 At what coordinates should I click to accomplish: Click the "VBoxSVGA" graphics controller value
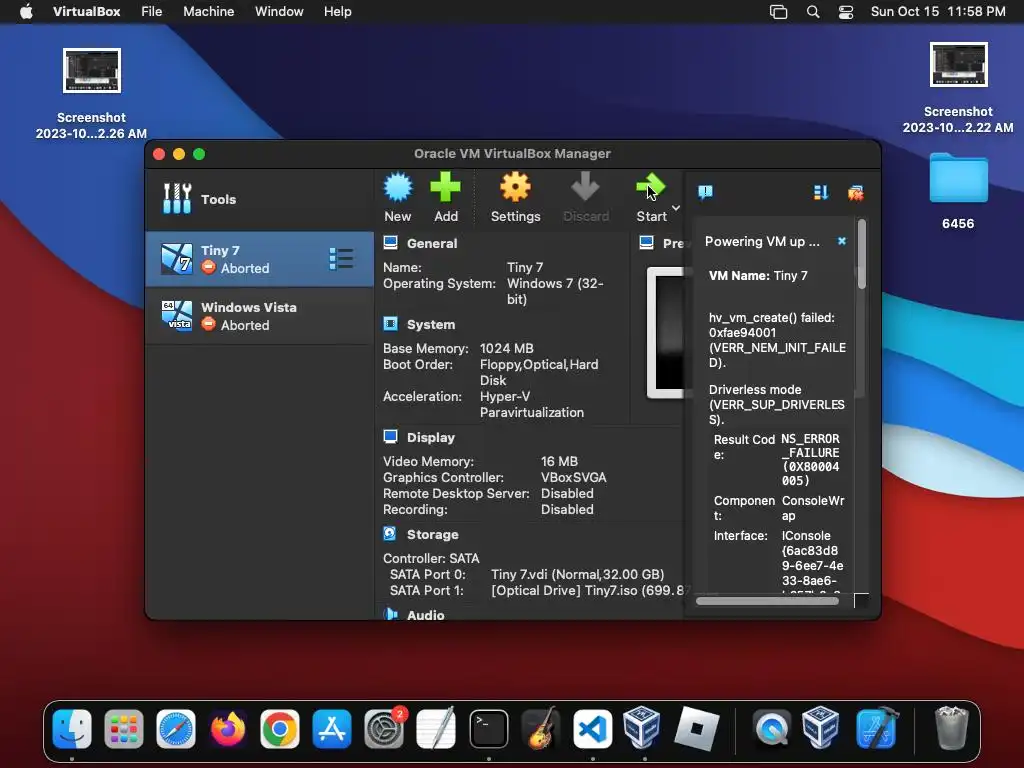(x=573, y=477)
